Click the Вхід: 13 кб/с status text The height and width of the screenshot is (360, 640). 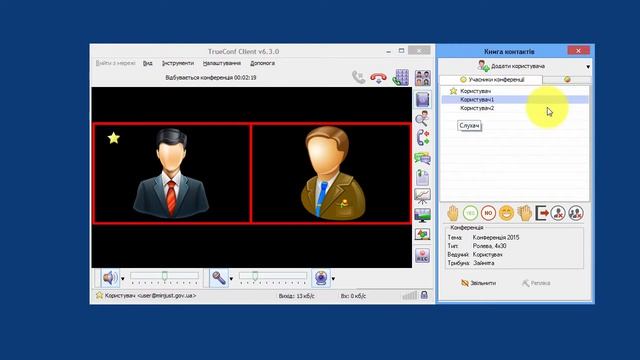[296, 296]
